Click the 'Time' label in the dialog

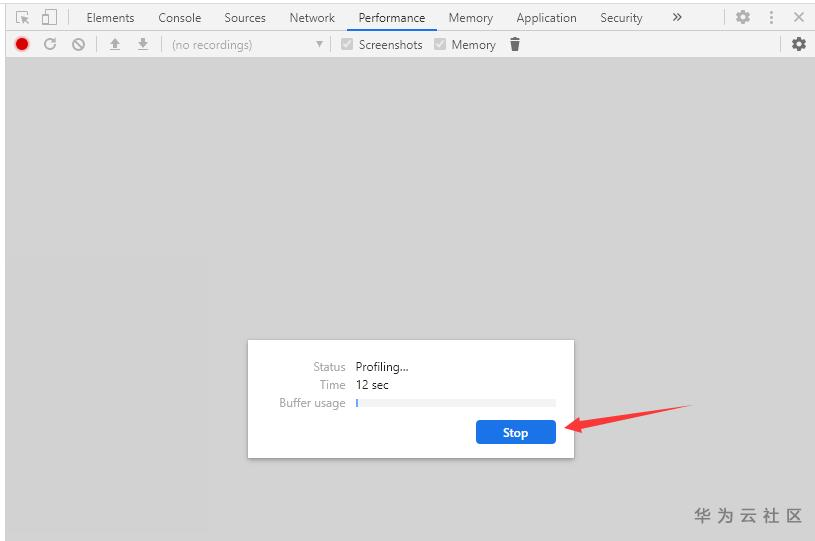pyautogui.click(x=332, y=385)
